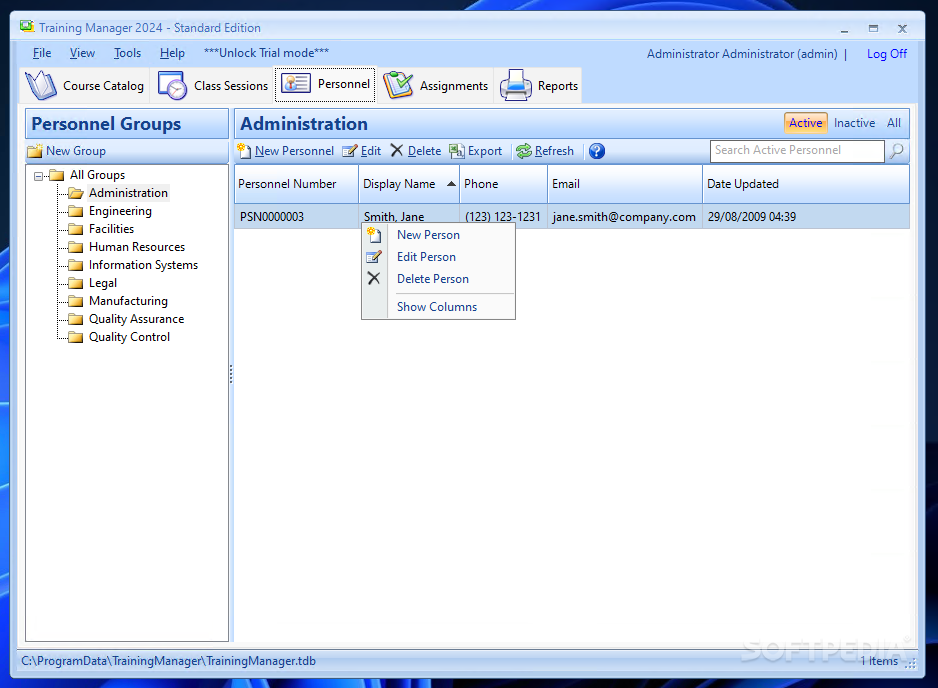Click the green Refresh arrows icon
This screenshot has height=688, width=938.
click(524, 151)
